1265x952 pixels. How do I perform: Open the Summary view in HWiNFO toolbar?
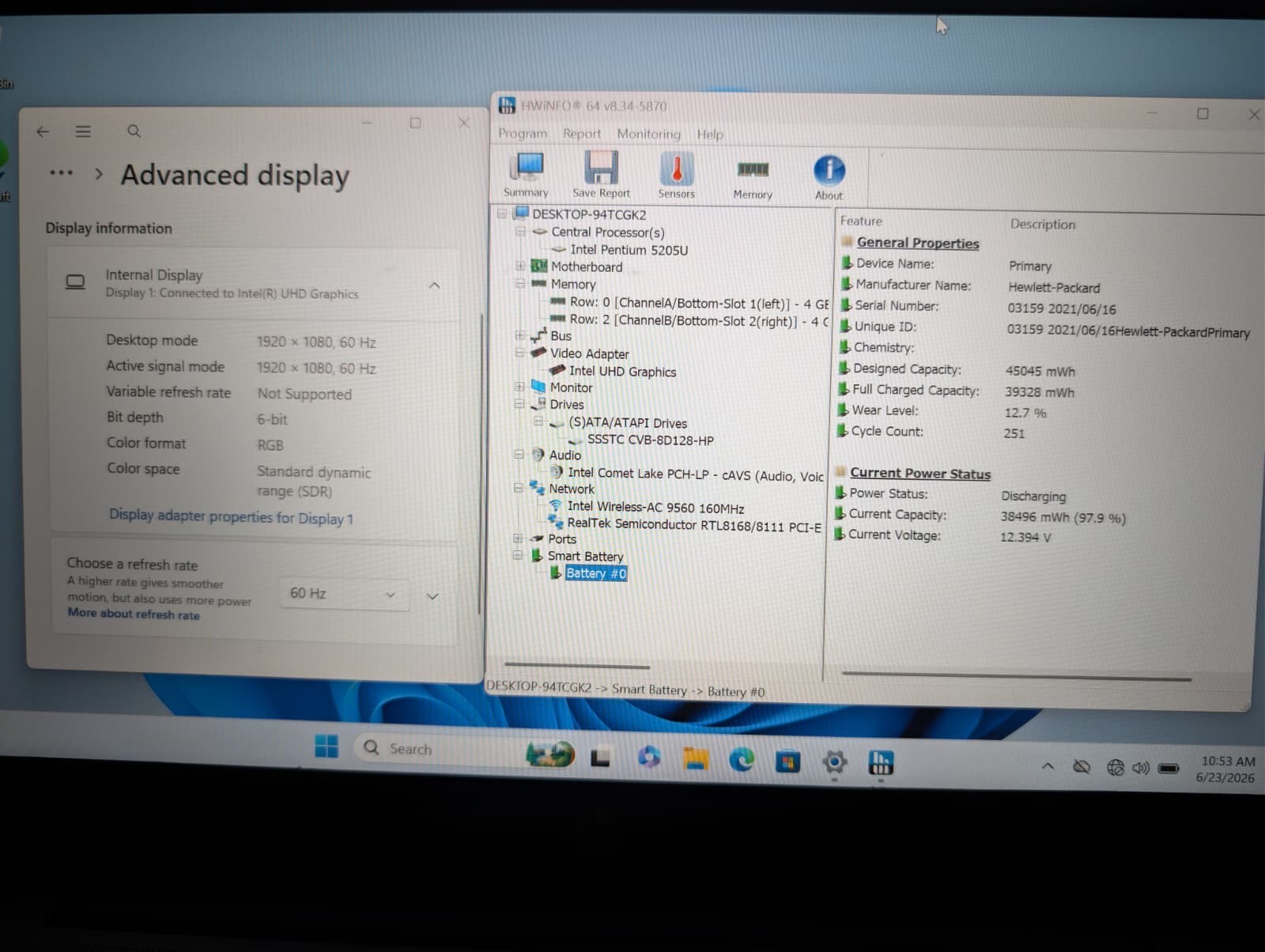pos(527,175)
